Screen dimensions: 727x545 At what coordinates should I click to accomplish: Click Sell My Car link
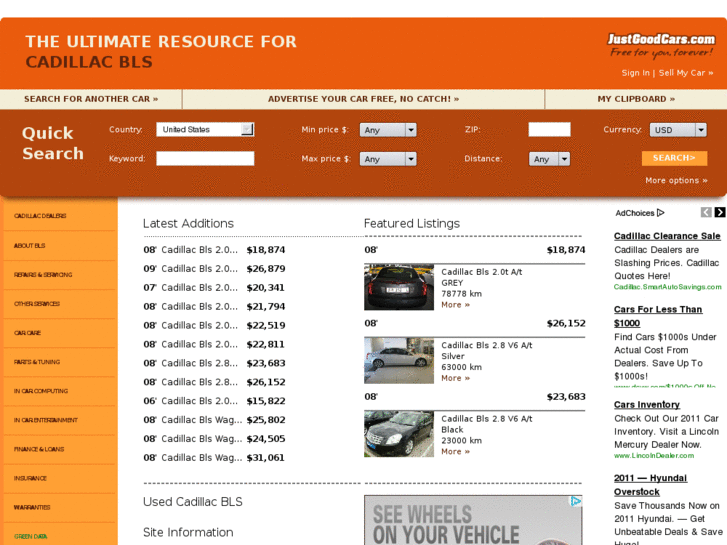[686, 73]
